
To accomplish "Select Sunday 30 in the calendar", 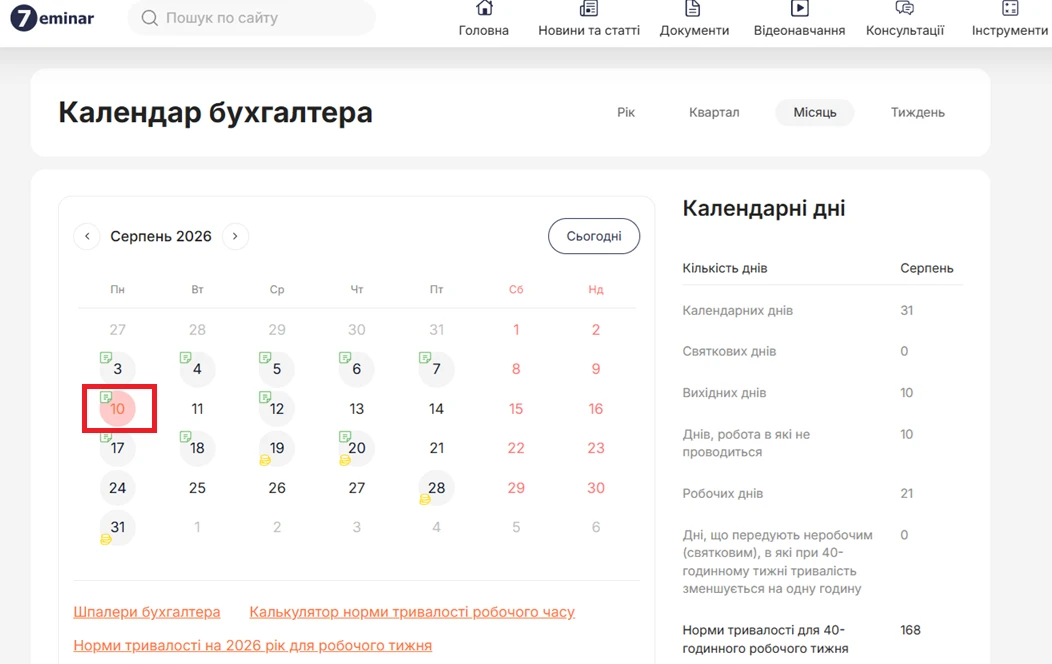I will click(x=596, y=488).
